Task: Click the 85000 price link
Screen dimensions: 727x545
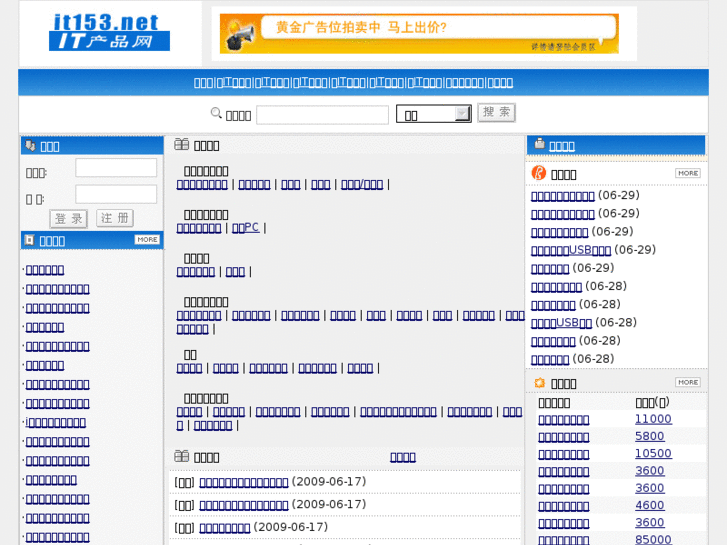Action: coord(653,539)
